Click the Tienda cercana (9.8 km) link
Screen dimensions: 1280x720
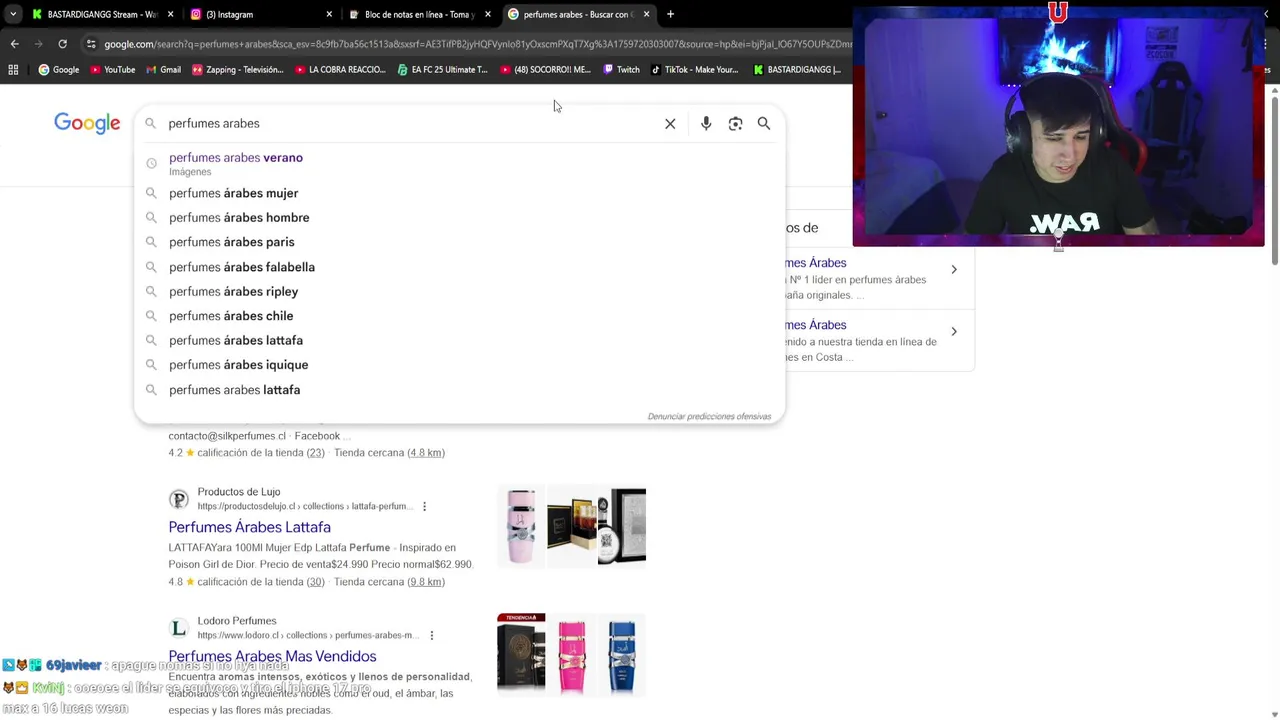[x=389, y=582]
